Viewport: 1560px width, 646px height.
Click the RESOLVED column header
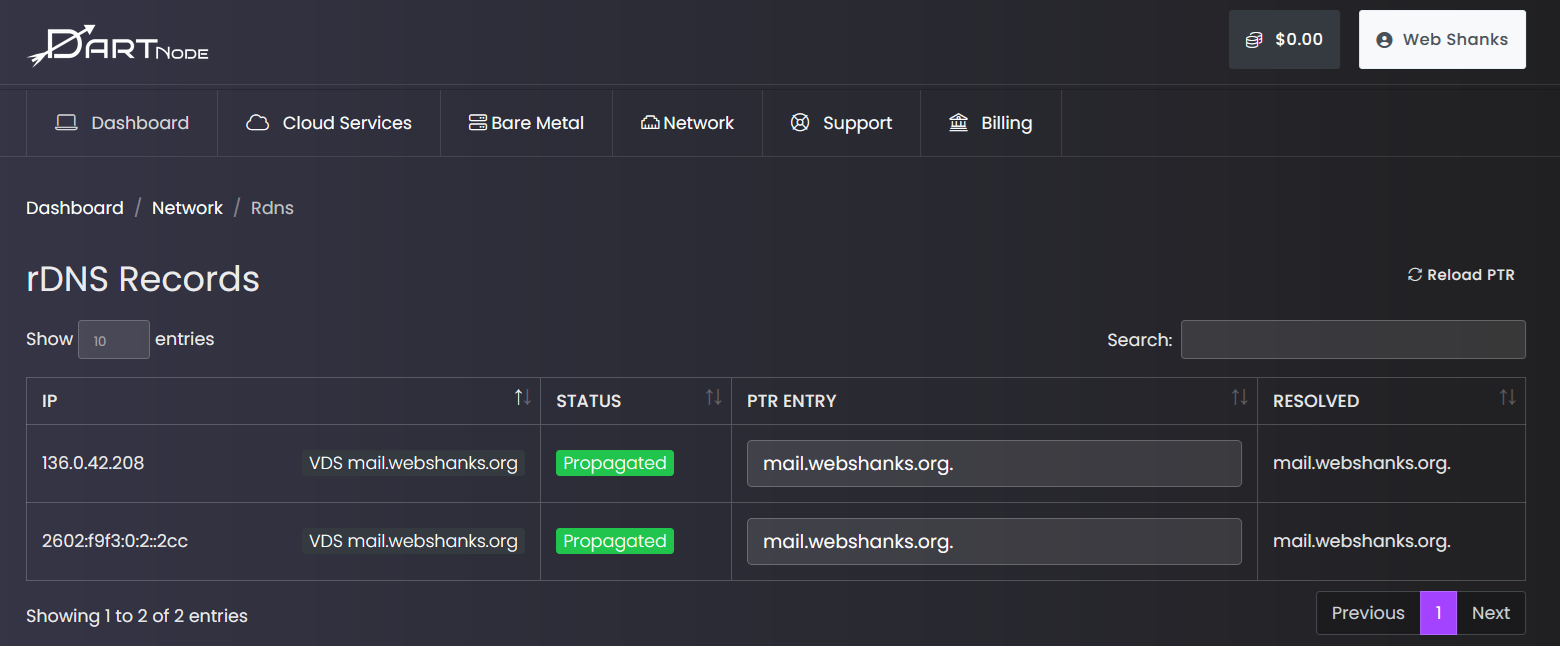pyautogui.click(x=1391, y=401)
